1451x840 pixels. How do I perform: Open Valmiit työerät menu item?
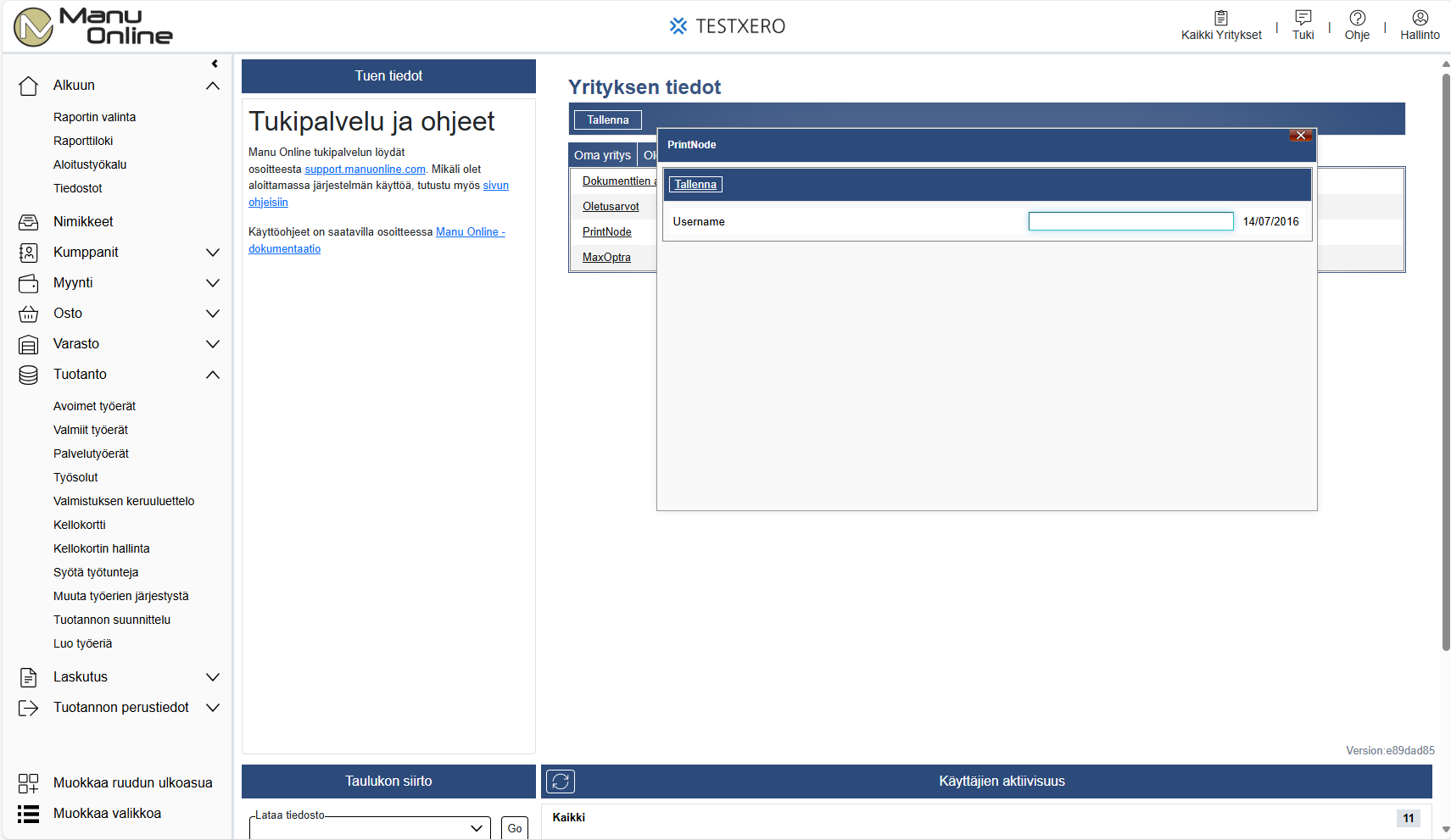coord(91,430)
